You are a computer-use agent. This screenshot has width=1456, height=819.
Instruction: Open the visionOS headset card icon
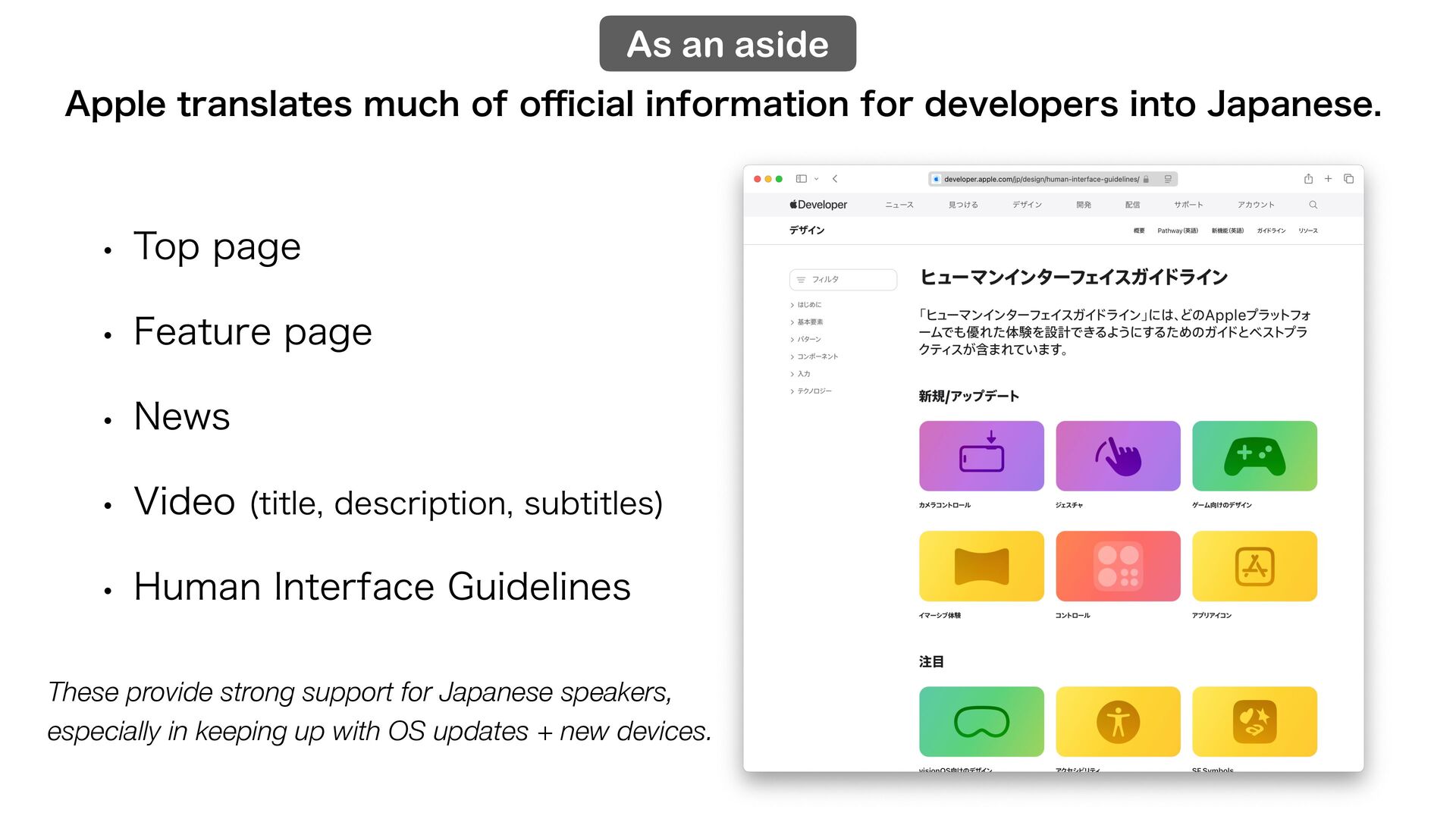(x=981, y=721)
